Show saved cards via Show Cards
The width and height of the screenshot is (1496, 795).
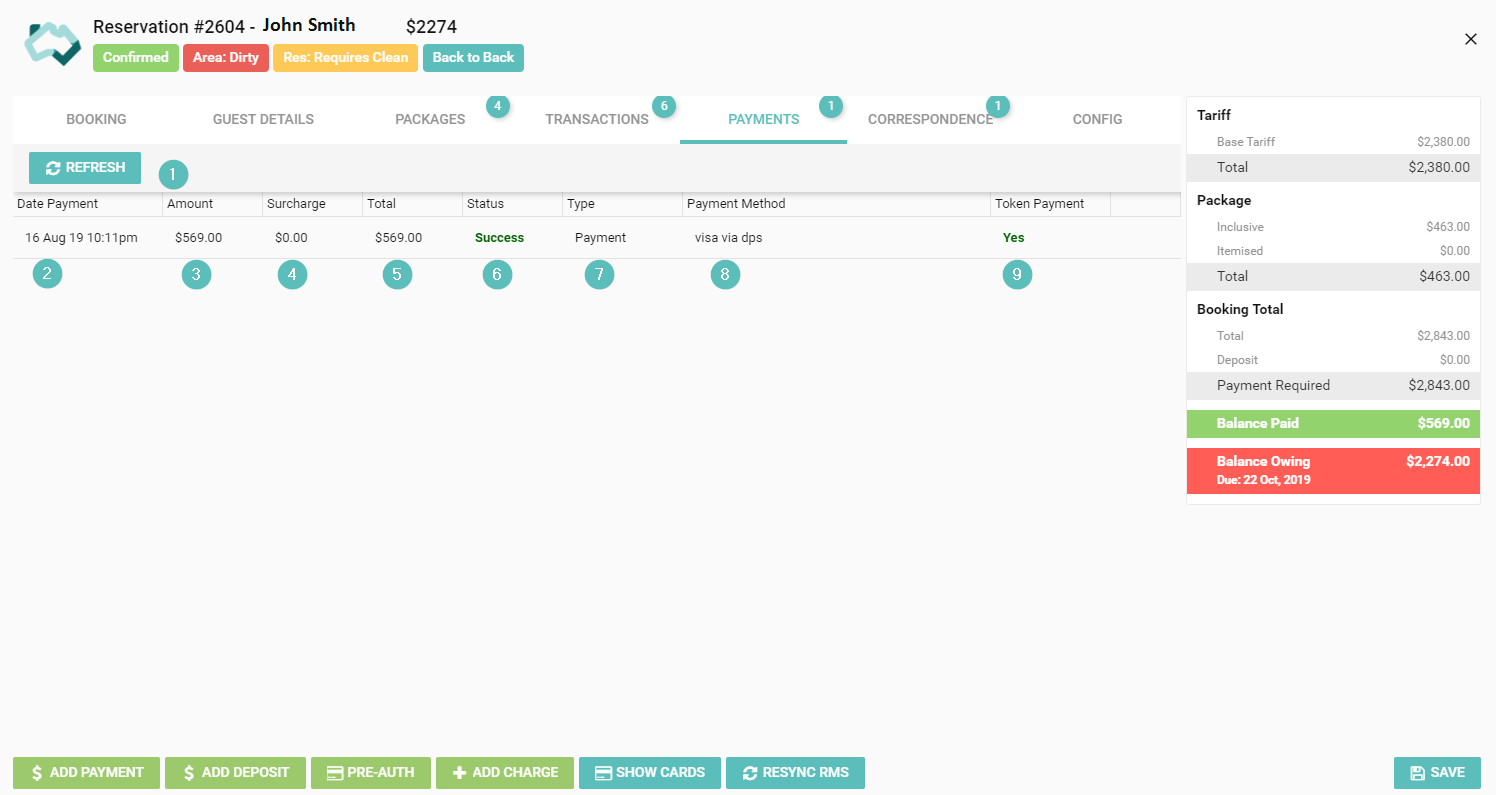pos(649,773)
